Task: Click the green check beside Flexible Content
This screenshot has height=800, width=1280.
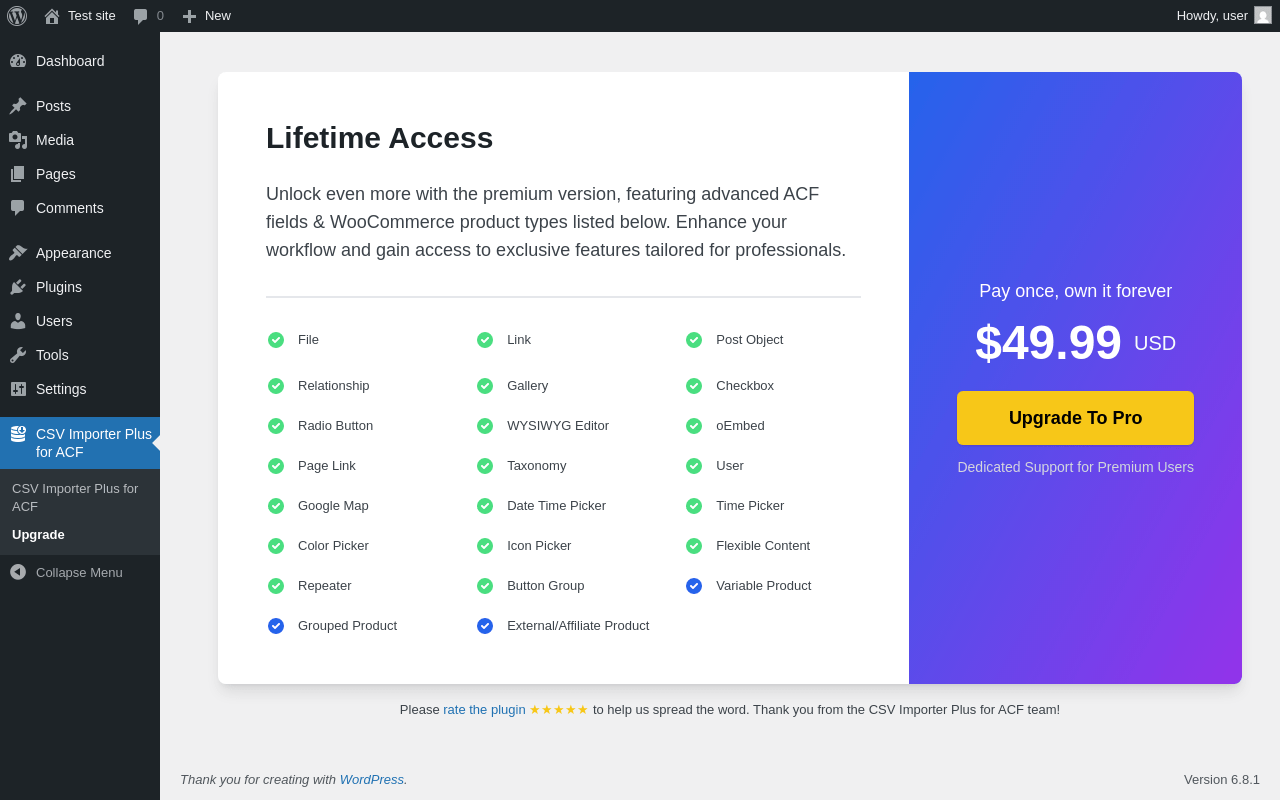Action: [x=694, y=546]
